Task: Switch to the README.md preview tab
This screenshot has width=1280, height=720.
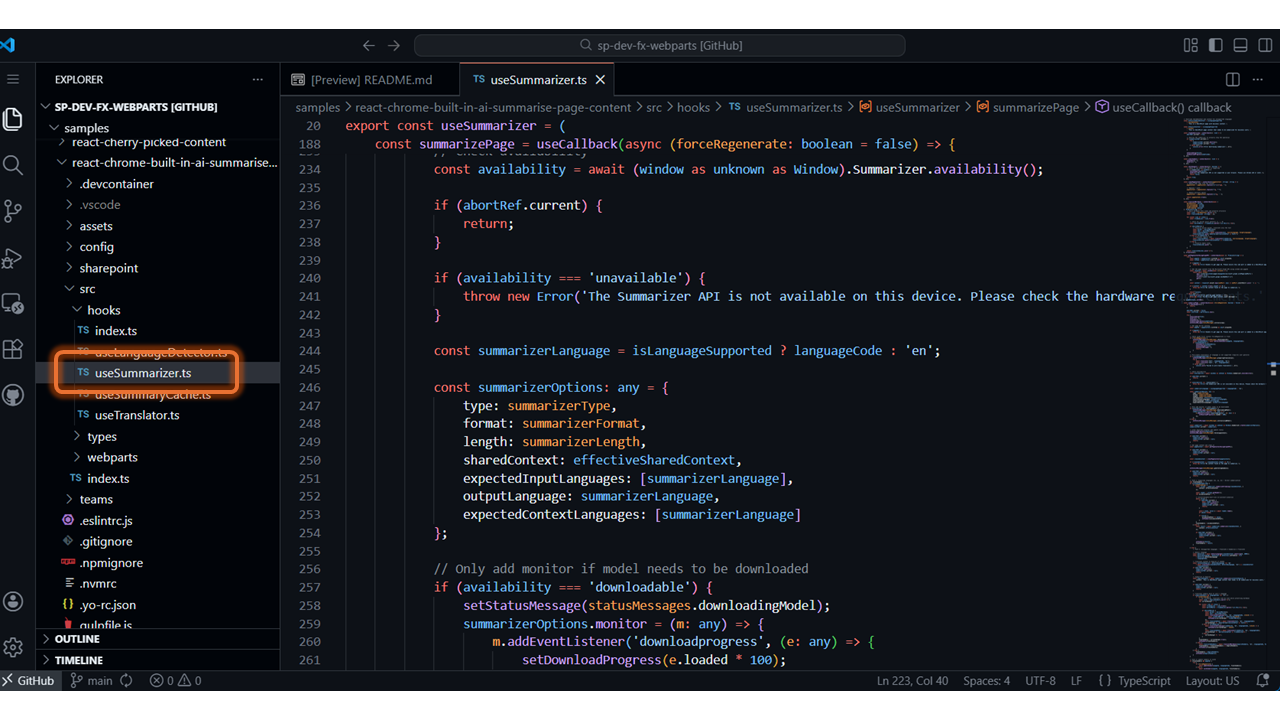Action: (369, 80)
